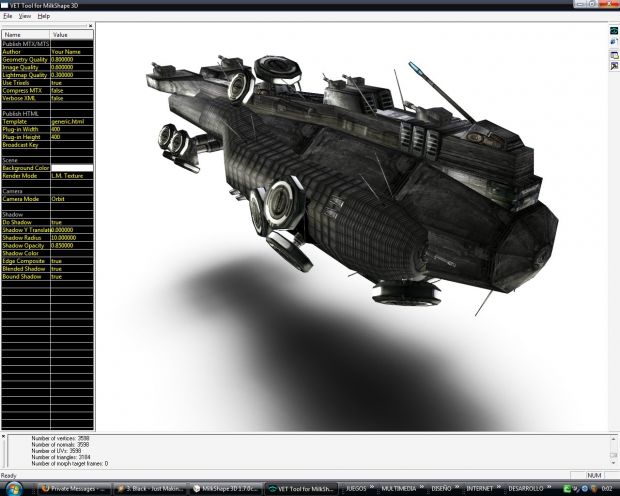The height and width of the screenshot is (496, 620).
Task: Edit Shadow Y Translate value 0.000000
Action: [x=72, y=230]
